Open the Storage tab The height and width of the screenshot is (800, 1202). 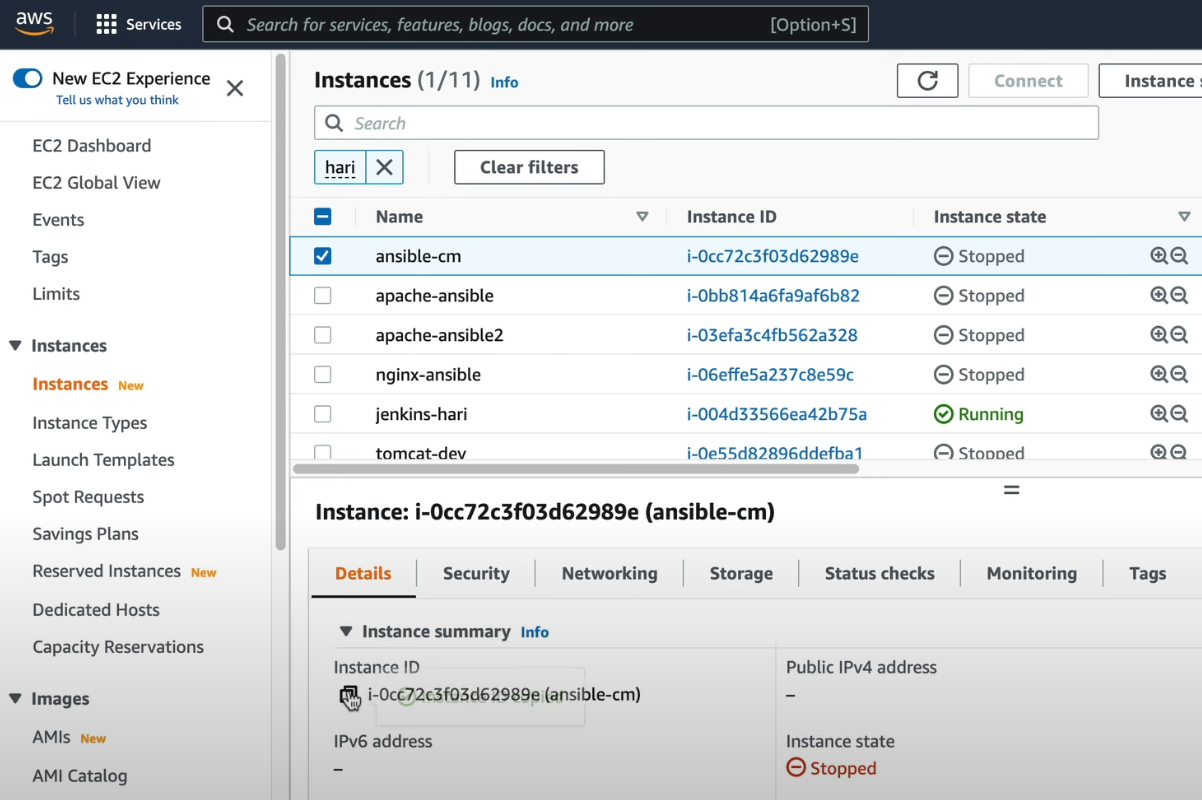741,573
